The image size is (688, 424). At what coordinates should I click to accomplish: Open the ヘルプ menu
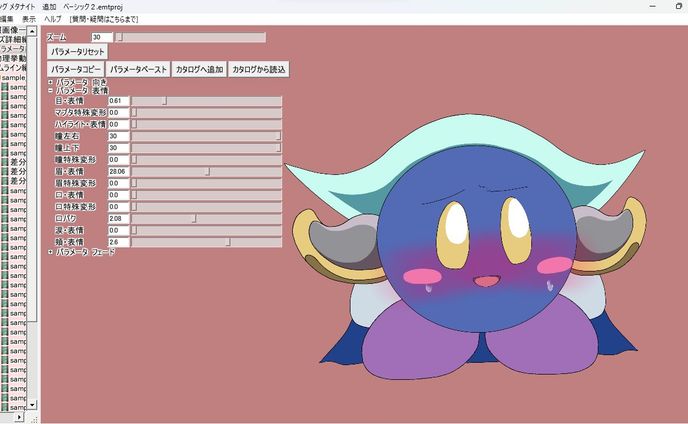53,19
